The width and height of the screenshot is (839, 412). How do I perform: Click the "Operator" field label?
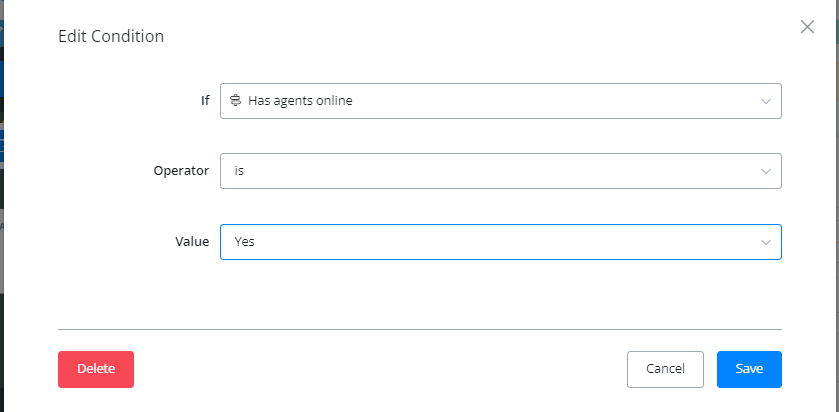coord(180,171)
